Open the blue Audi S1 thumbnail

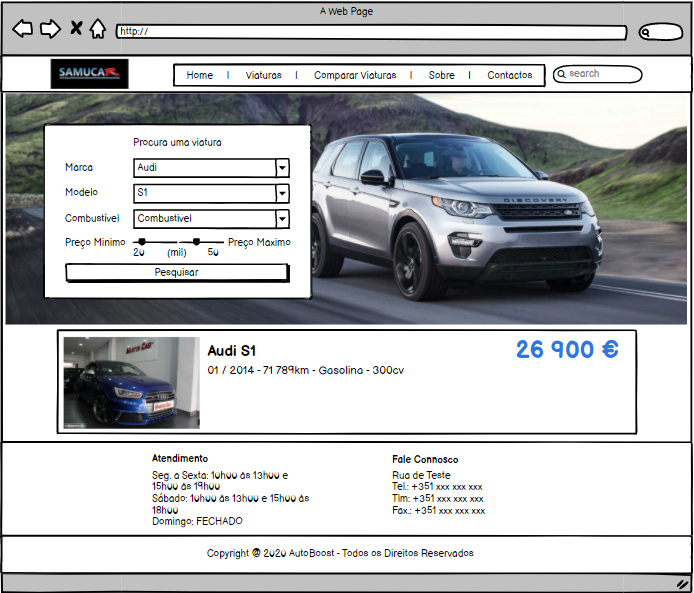pyautogui.click(x=131, y=383)
